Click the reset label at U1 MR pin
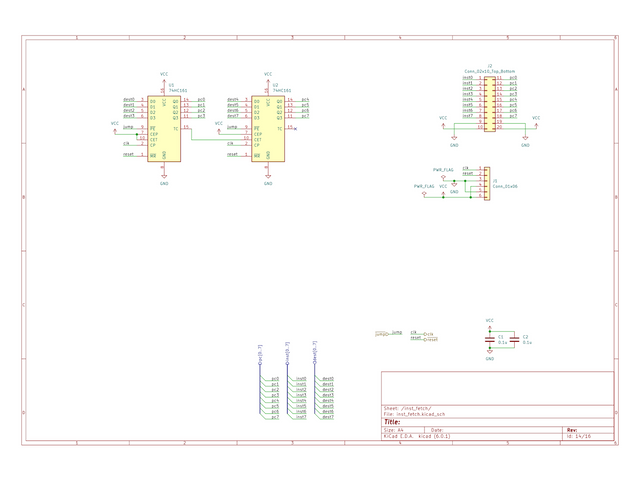This screenshot has width=640, height=480. click(127, 155)
